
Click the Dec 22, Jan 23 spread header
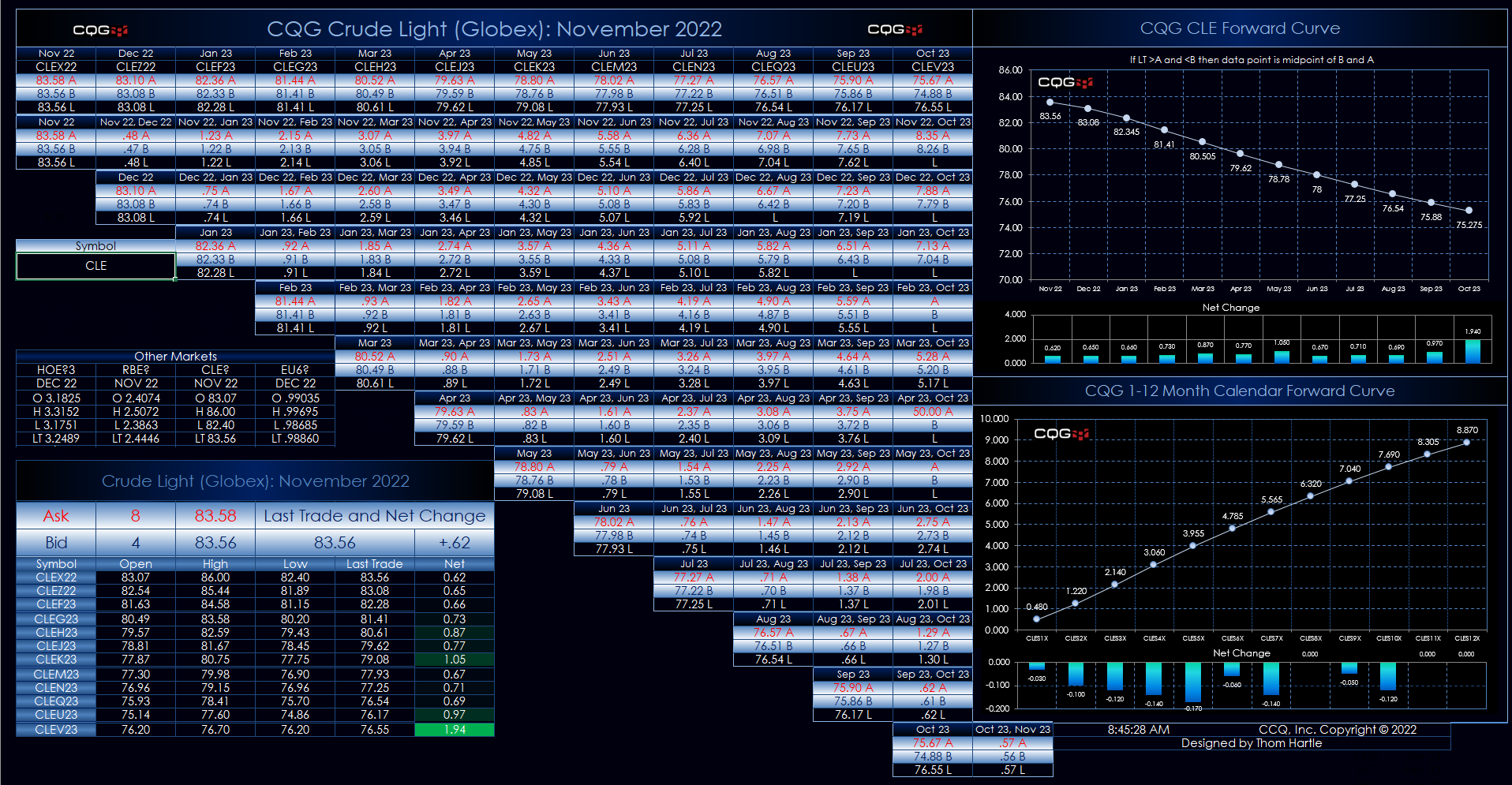(x=215, y=178)
